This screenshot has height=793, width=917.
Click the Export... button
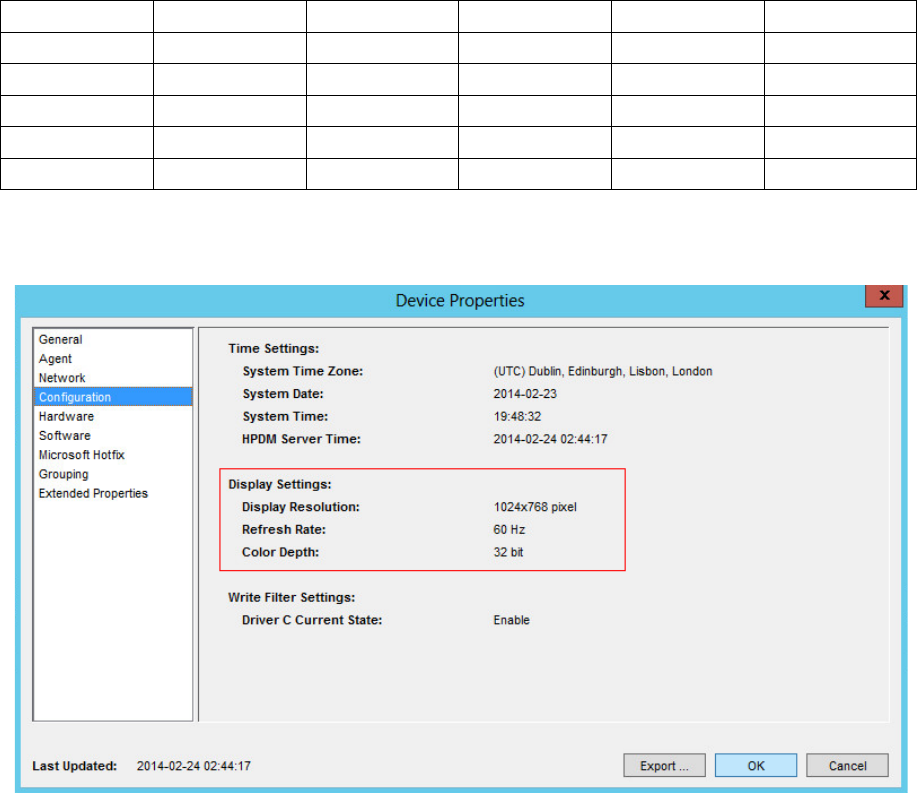click(x=658, y=766)
